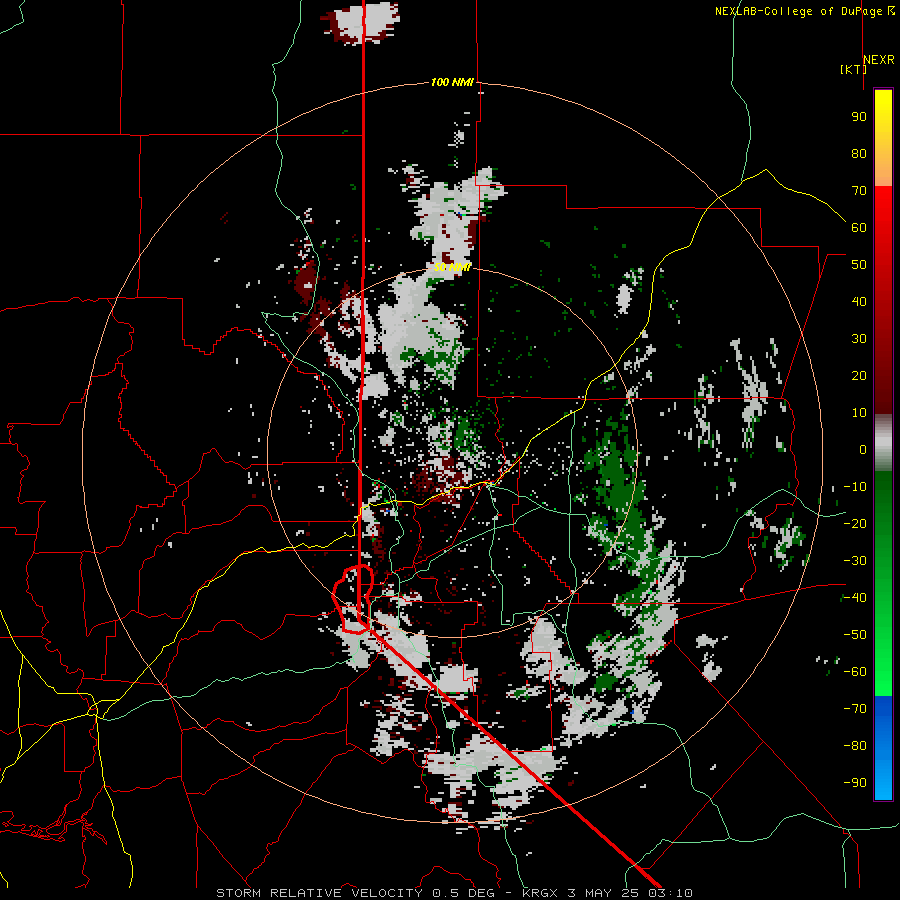Click the -50 scale label
The image size is (900, 900).
pos(855,635)
